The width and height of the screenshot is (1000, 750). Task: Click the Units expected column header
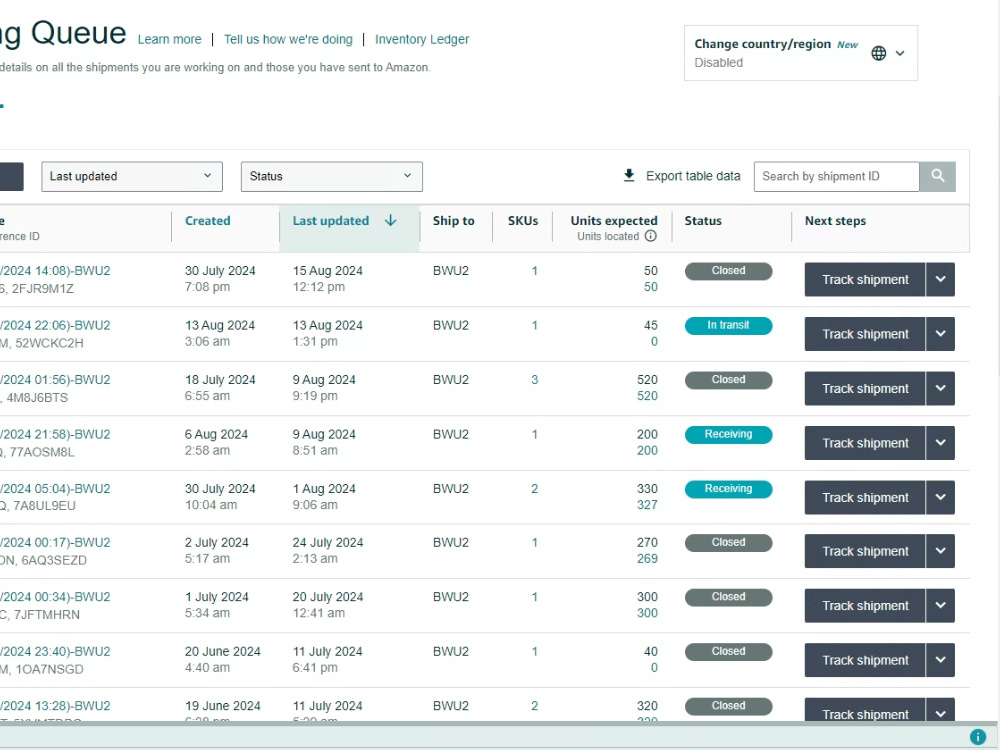(x=614, y=221)
